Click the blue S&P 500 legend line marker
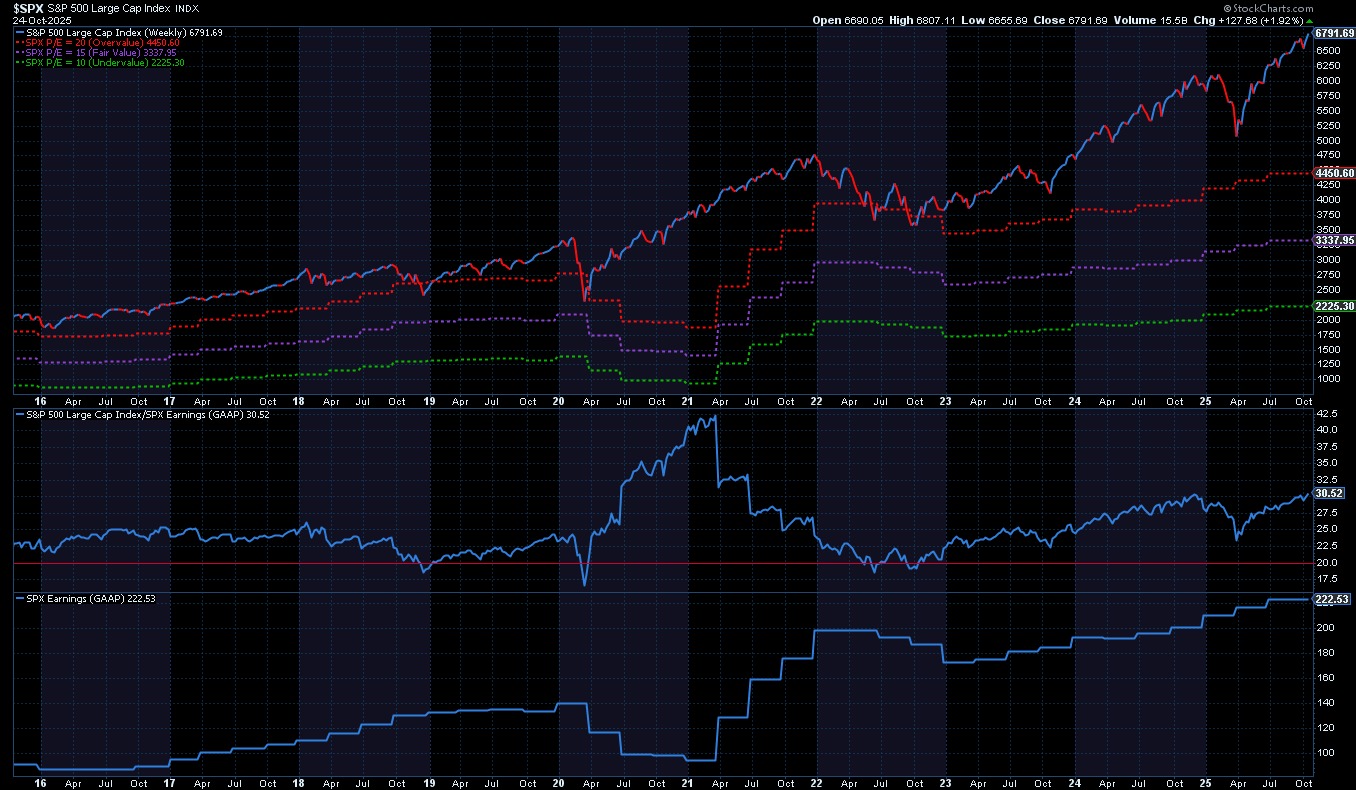Image resolution: width=1356 pixels, height=790 pixels. (x=19, y=33)
